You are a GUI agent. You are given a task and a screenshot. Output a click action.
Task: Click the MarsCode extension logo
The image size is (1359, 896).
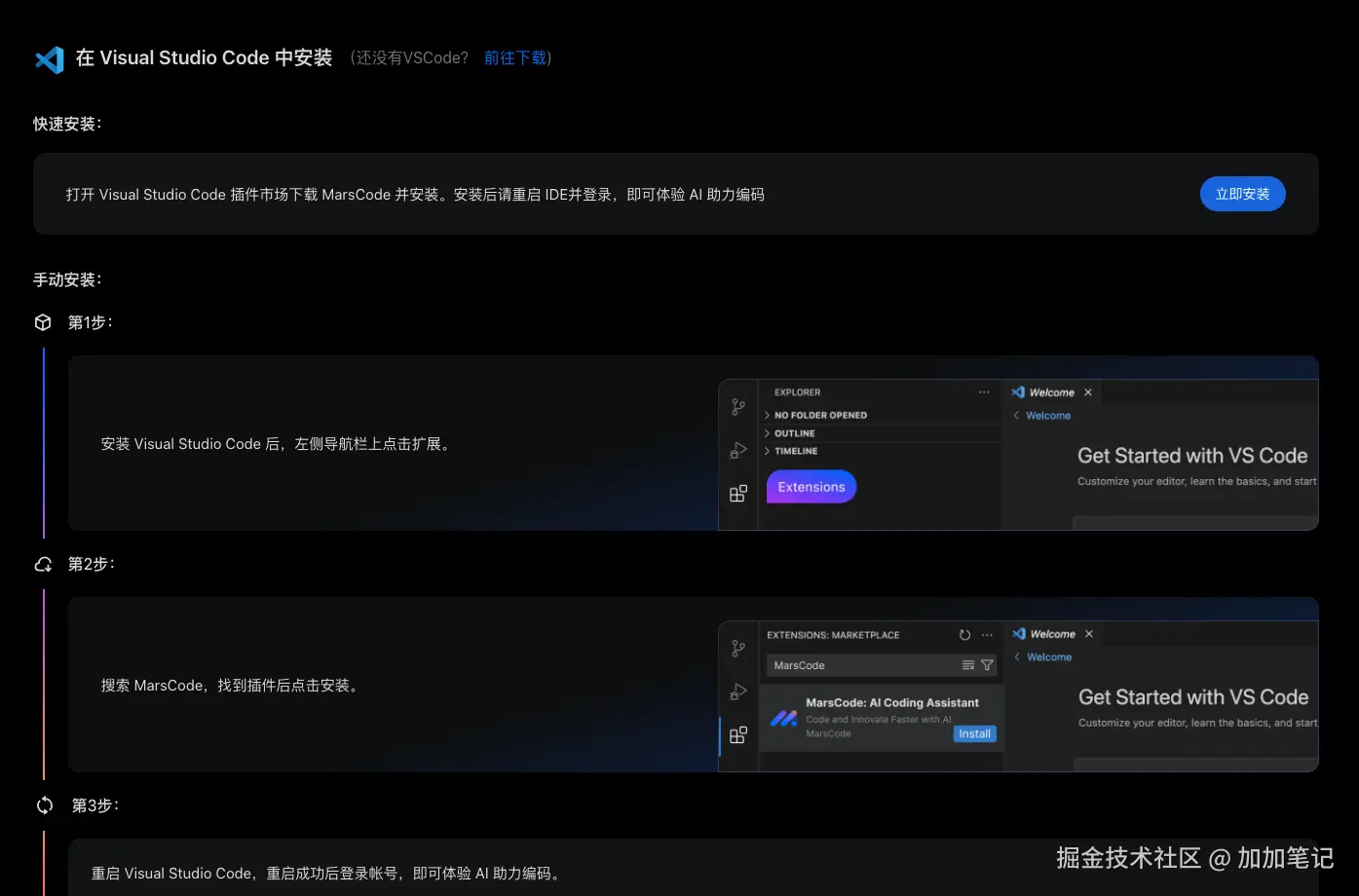tap(783, 719)
